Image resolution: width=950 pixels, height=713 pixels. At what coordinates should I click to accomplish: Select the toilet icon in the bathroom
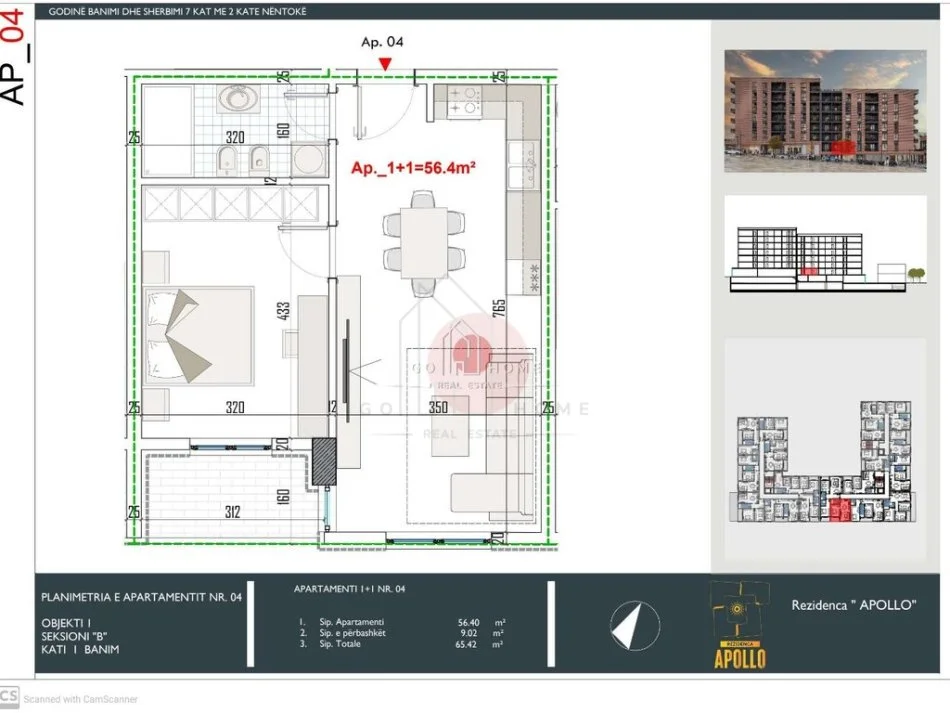coord(228,160)
